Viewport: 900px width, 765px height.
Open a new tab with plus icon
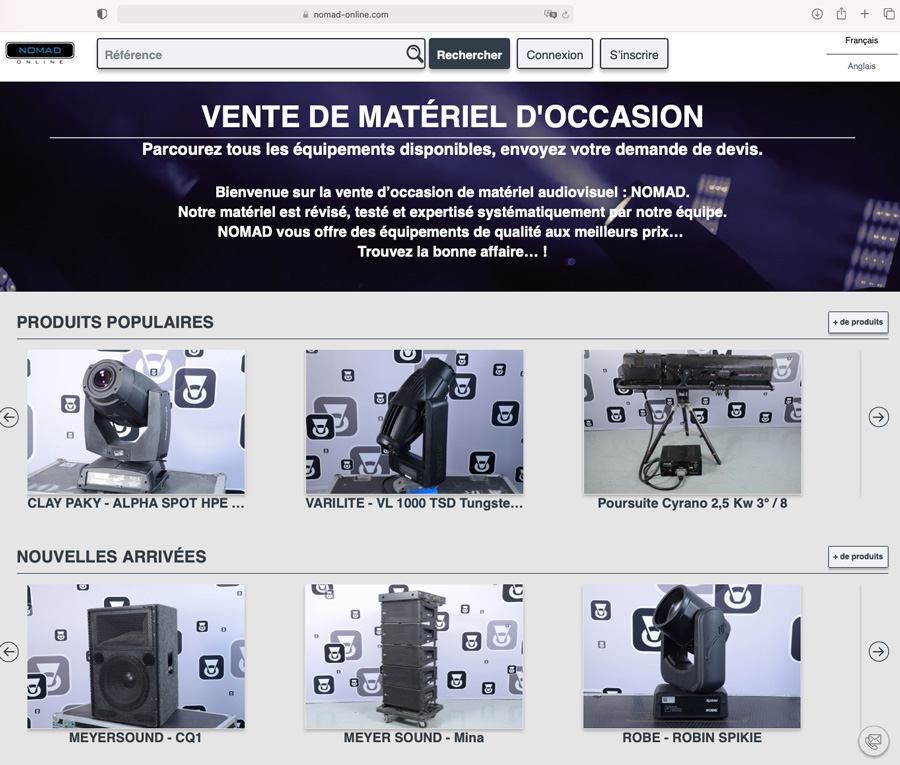click(x=864, y=14)
